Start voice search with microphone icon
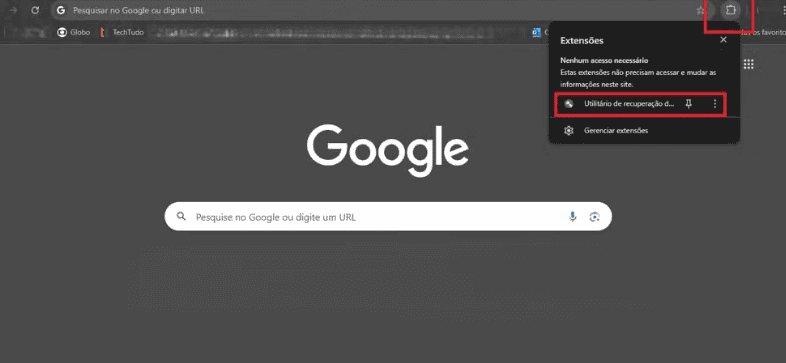The image size is (786, 363). [x=572, y=217]
